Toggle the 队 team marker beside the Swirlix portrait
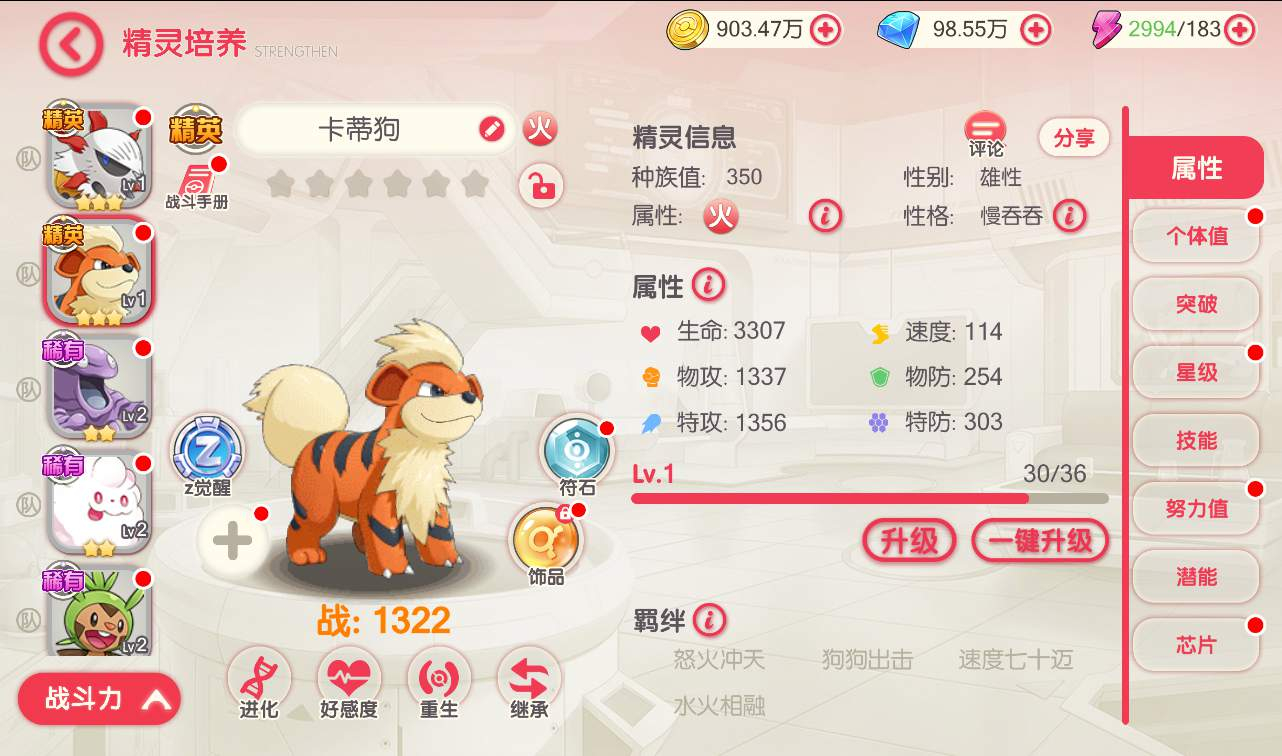The height and width of the screenshot is (756, 1282). [x=29, y=504]
